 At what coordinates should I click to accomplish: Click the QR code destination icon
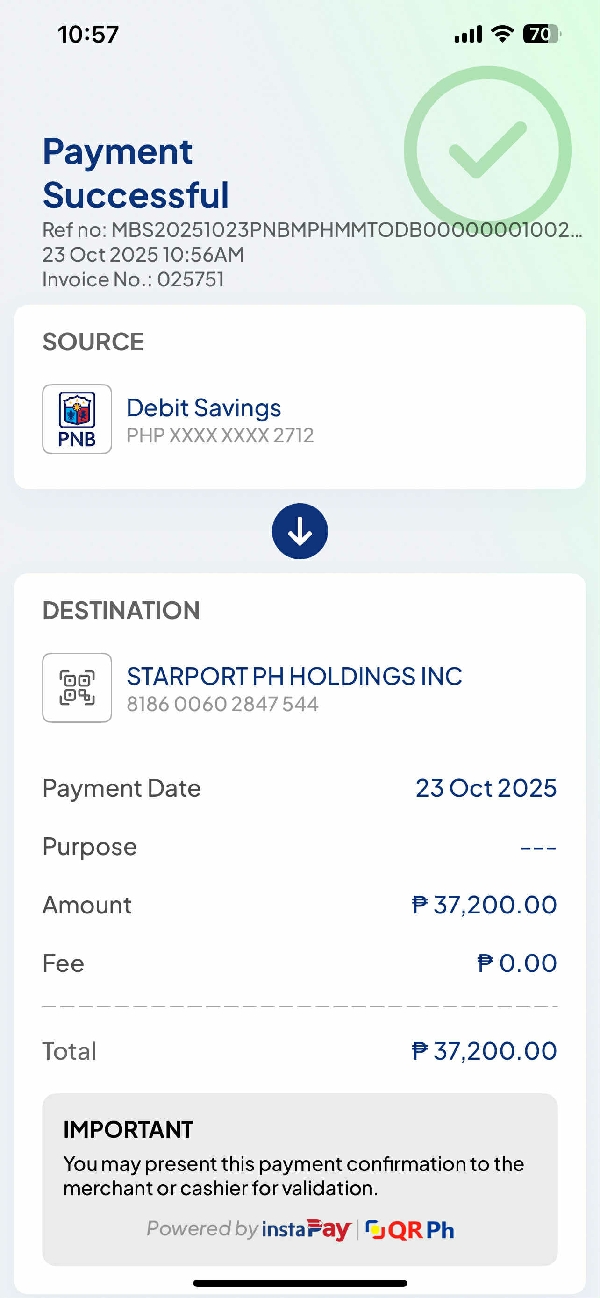tap(77, 688)
